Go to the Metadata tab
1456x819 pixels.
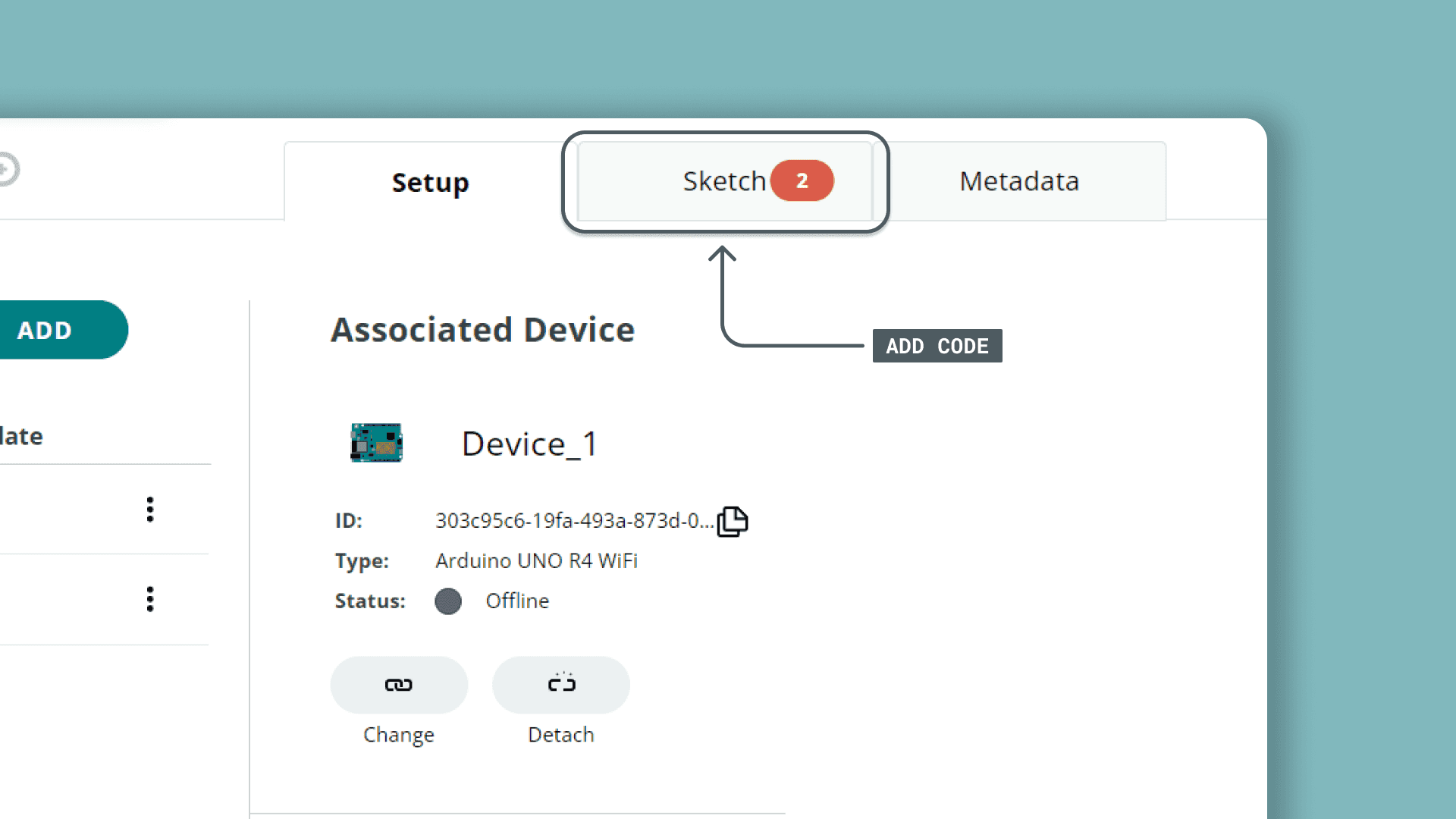[1018, 181]
